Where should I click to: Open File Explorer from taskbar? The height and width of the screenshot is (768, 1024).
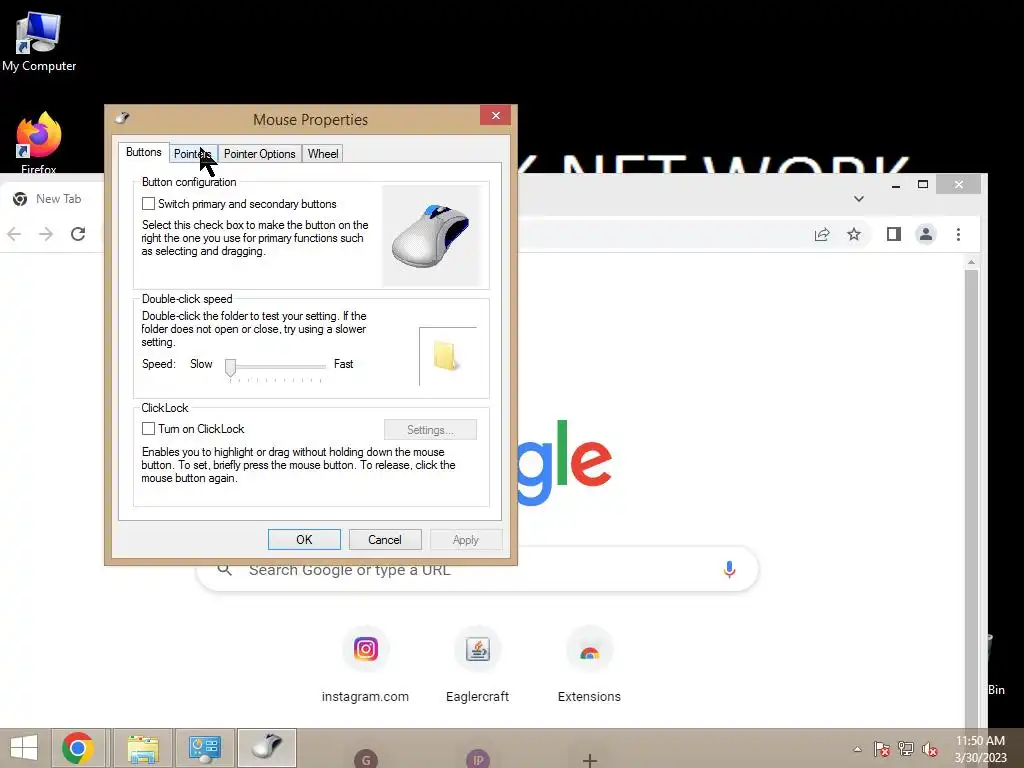[x=143, y=748]
